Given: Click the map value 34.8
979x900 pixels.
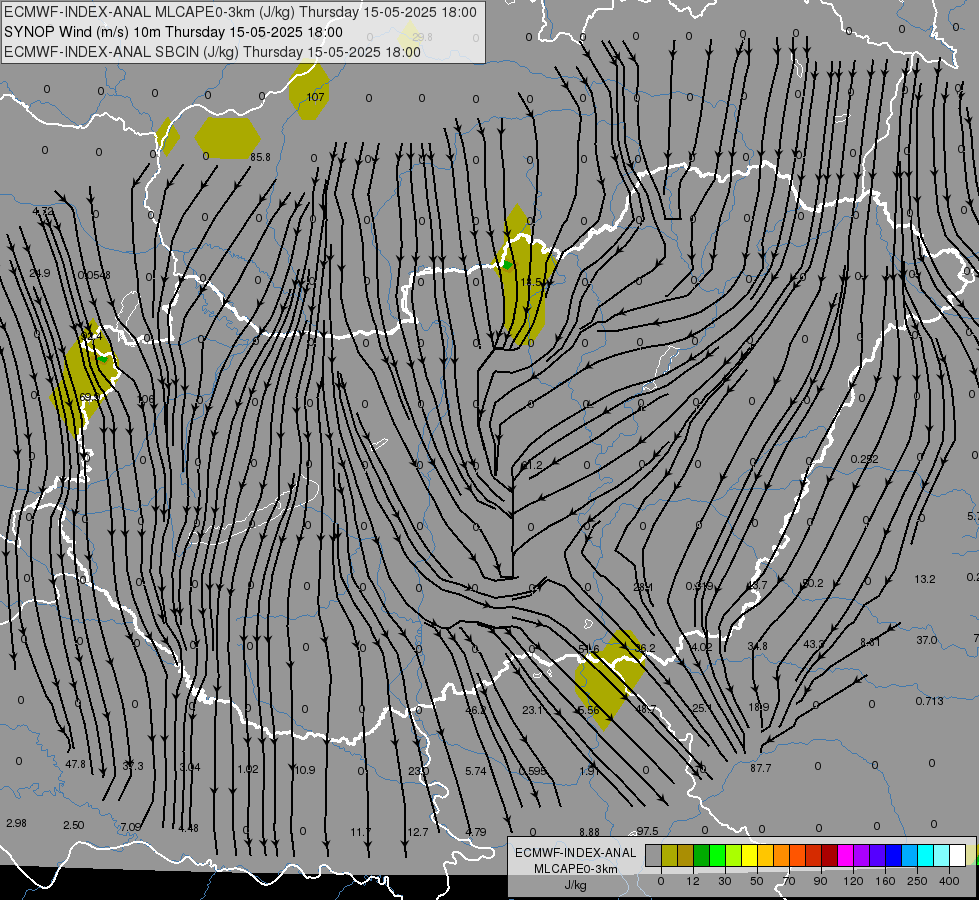Looking at the screenshot, I should 757,646.
